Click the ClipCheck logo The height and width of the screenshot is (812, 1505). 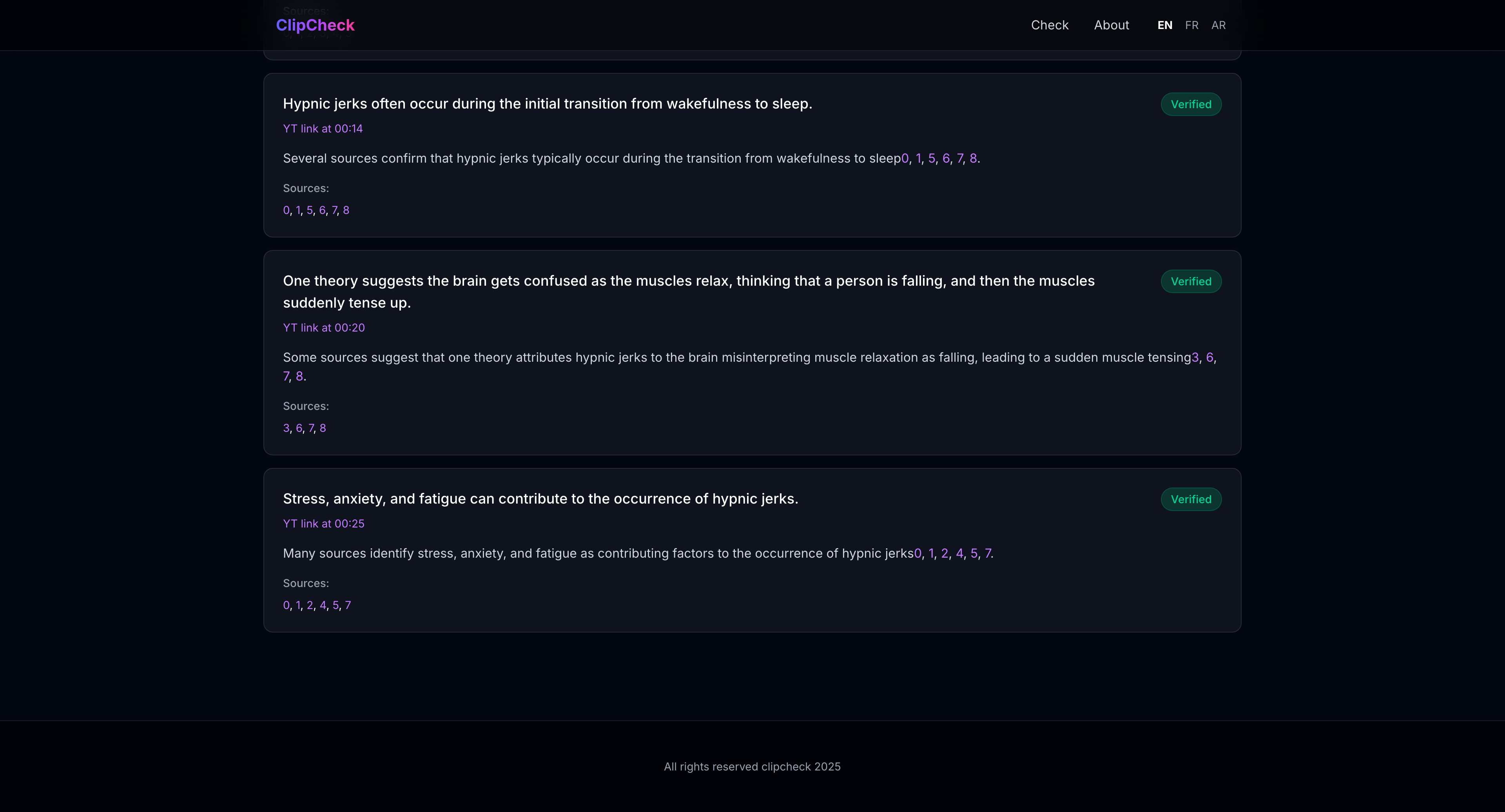pos(315,25)
